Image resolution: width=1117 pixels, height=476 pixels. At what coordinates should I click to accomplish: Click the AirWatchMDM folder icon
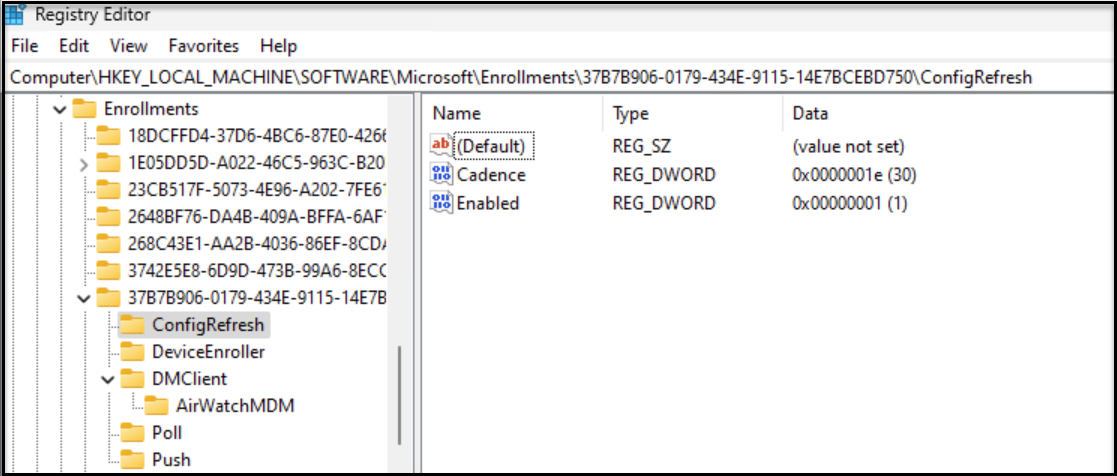click(156, 406)
